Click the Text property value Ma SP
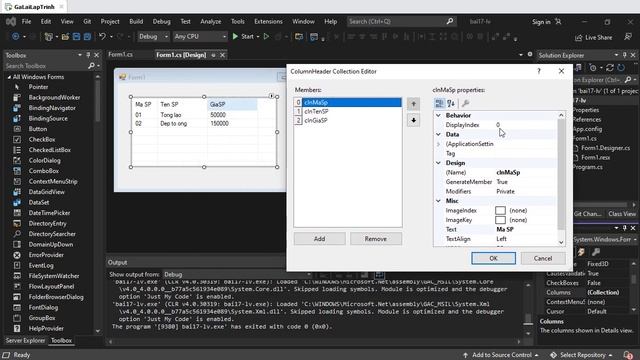Screen dimensions: 640x360 [505, 229]
